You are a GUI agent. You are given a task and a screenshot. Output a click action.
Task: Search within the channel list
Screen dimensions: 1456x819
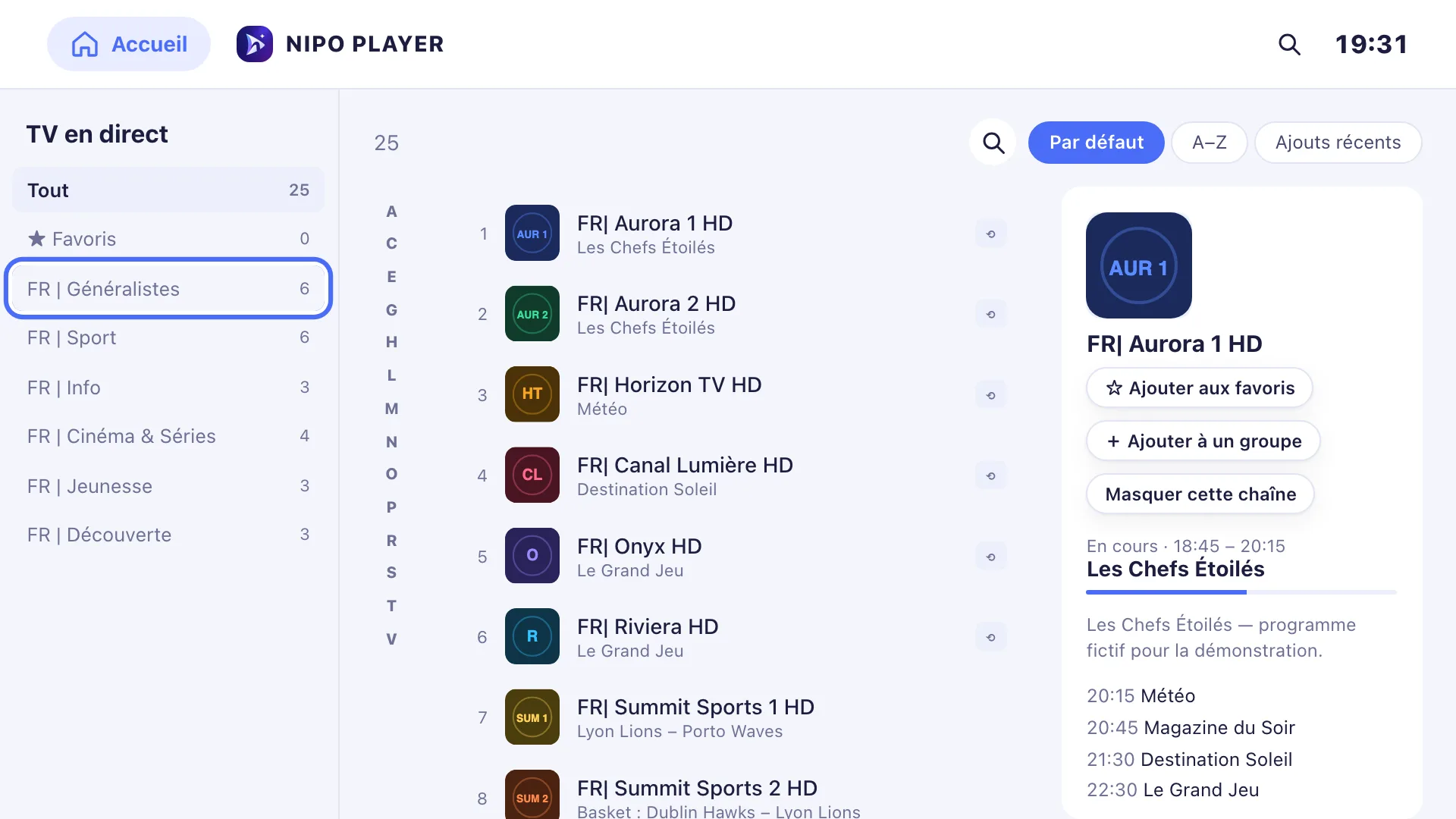point(993,143)
